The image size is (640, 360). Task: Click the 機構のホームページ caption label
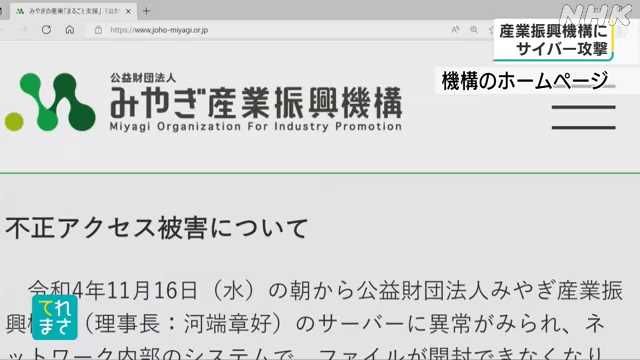click(525, 81)
